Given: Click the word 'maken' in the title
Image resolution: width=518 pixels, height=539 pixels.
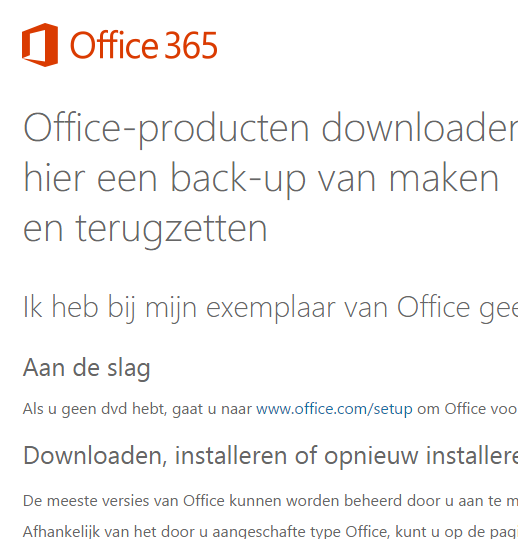Looking at the screenshot, I should click(444, 179).
